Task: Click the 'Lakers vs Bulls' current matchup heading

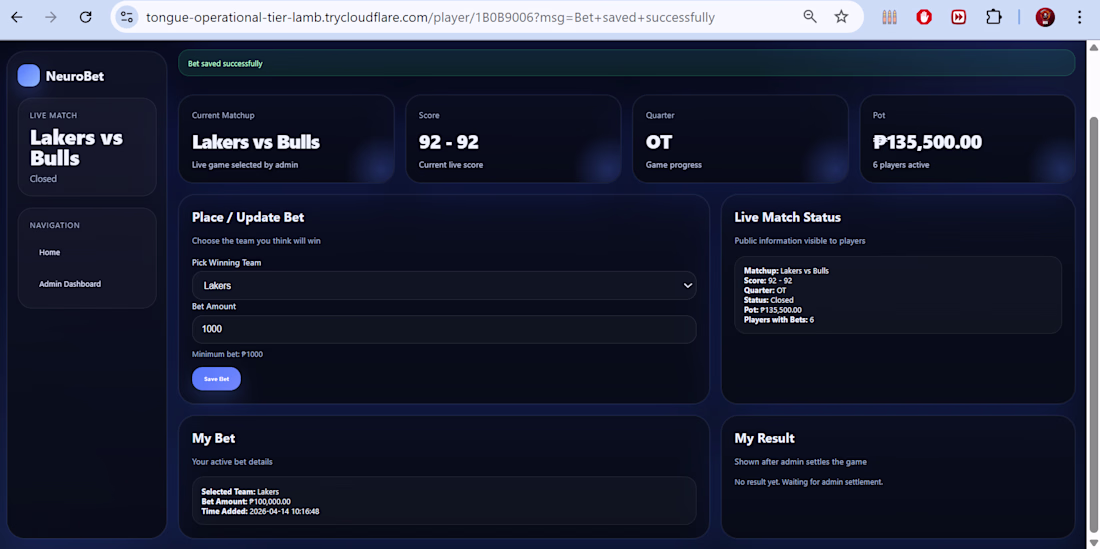Action: 256,142
